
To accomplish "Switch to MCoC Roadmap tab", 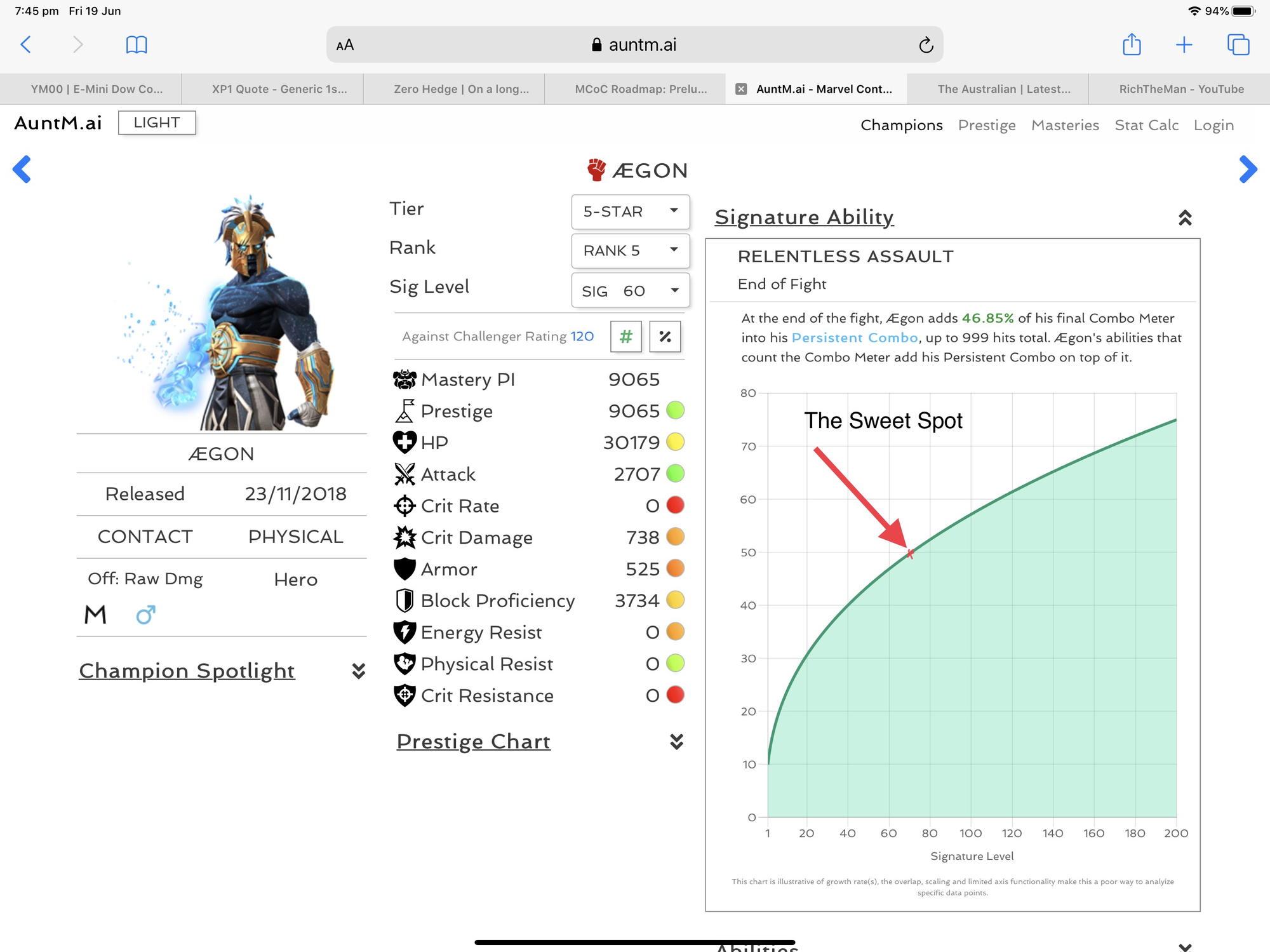I will pos(635,89).
